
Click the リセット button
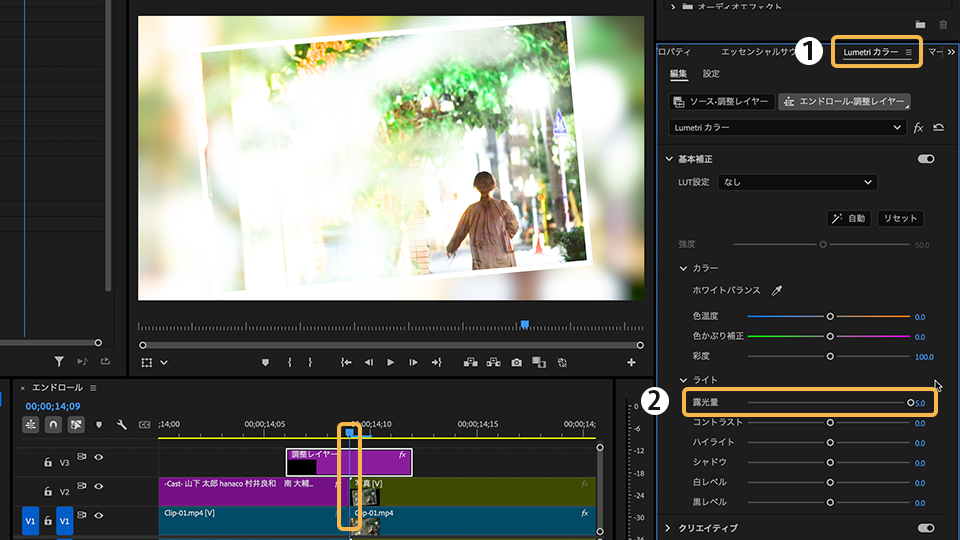pos(900,218)
